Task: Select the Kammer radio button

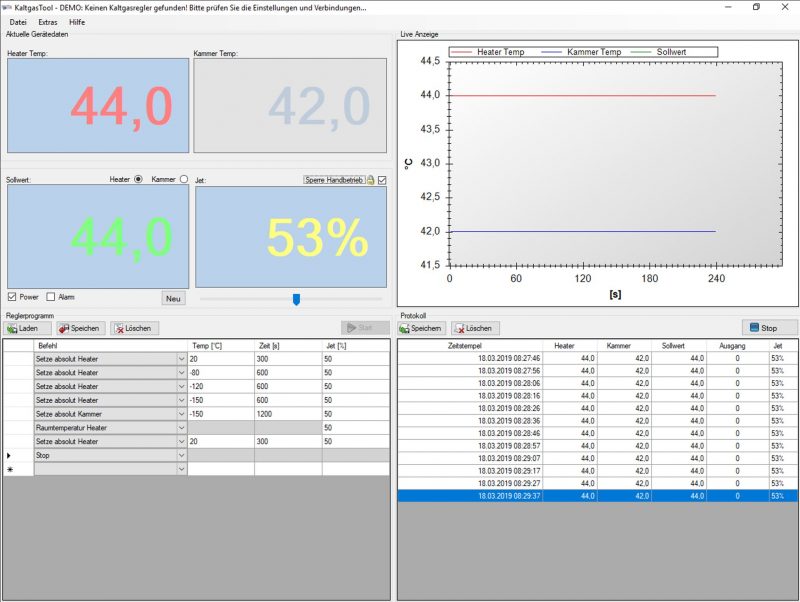Action: click(183, 179)
